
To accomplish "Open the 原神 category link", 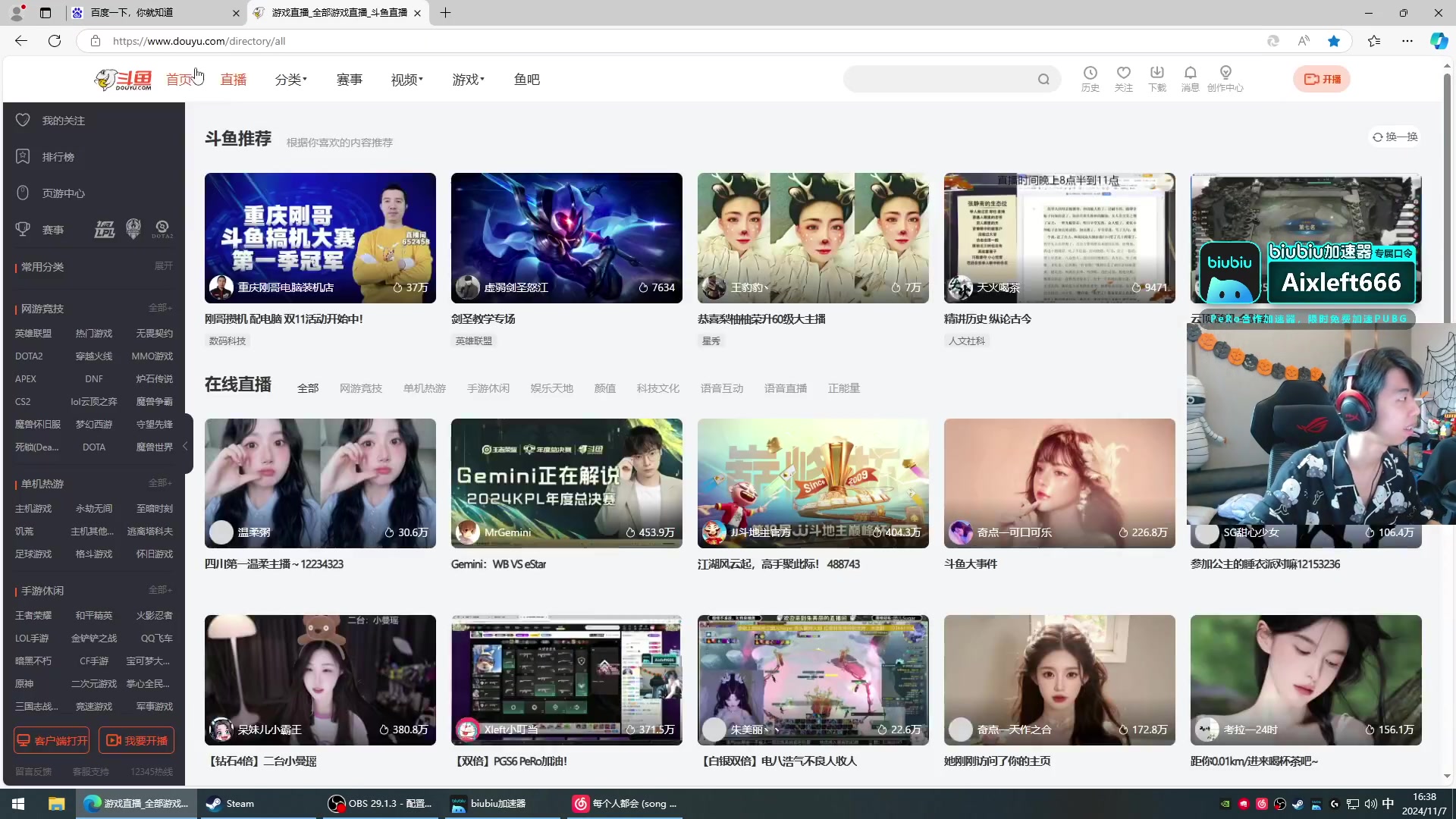I will coord(24,684).
